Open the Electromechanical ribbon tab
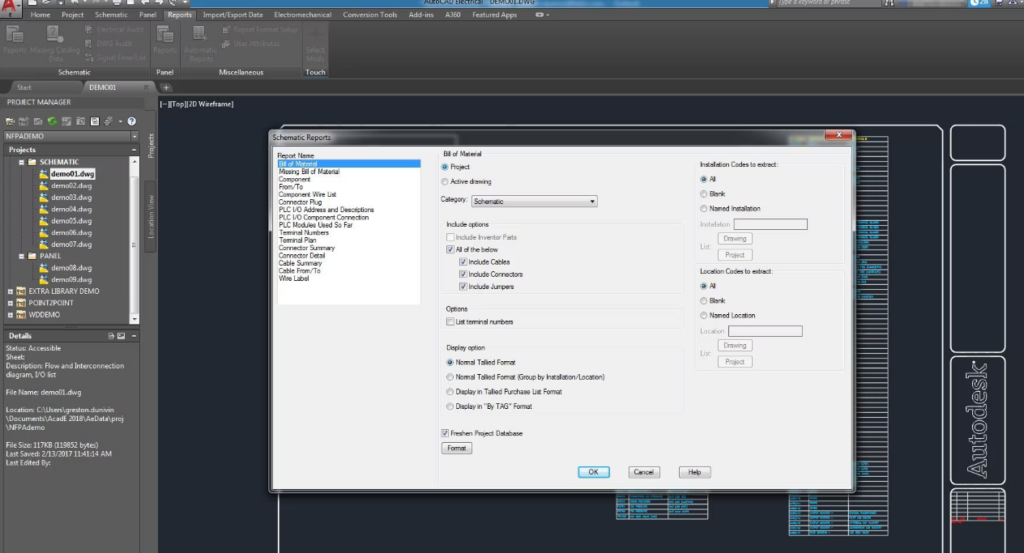 (302, 14)
